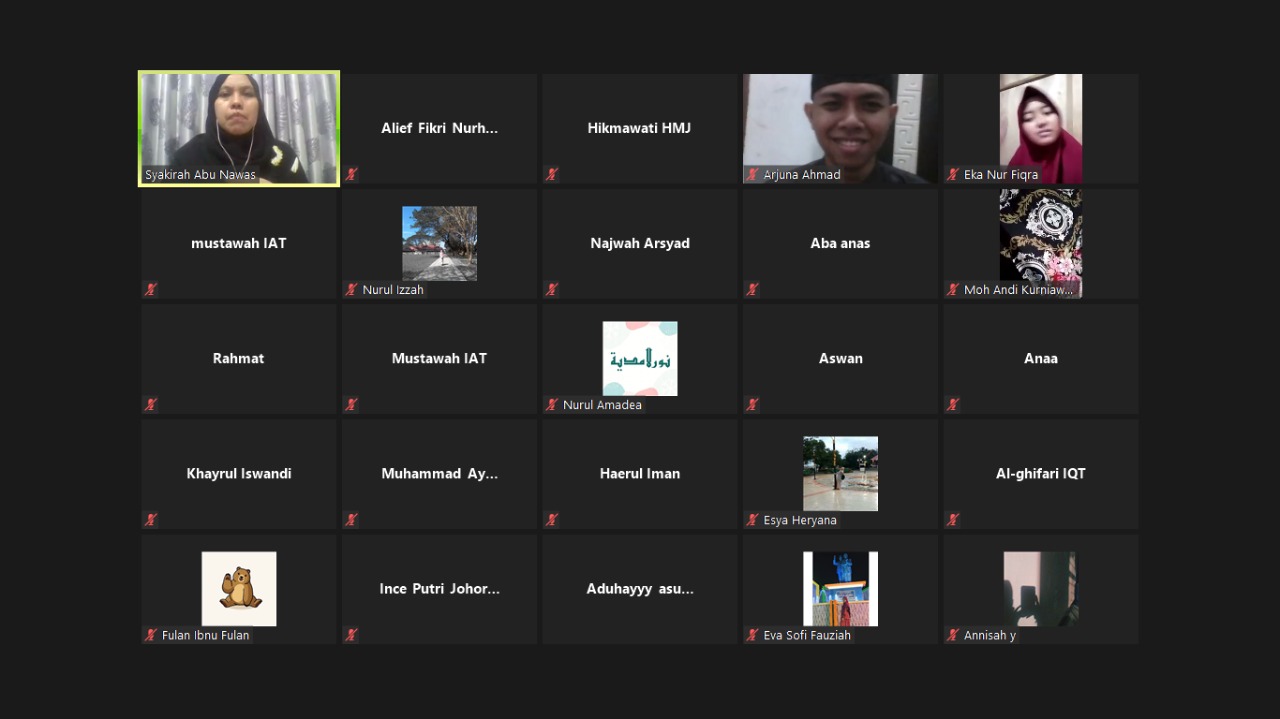The height and width of the screenshot is (719, 1280).
Task: Click muted mic icon beside Fulan Ibnu Fulan
Action: click(x=150, y=635)
